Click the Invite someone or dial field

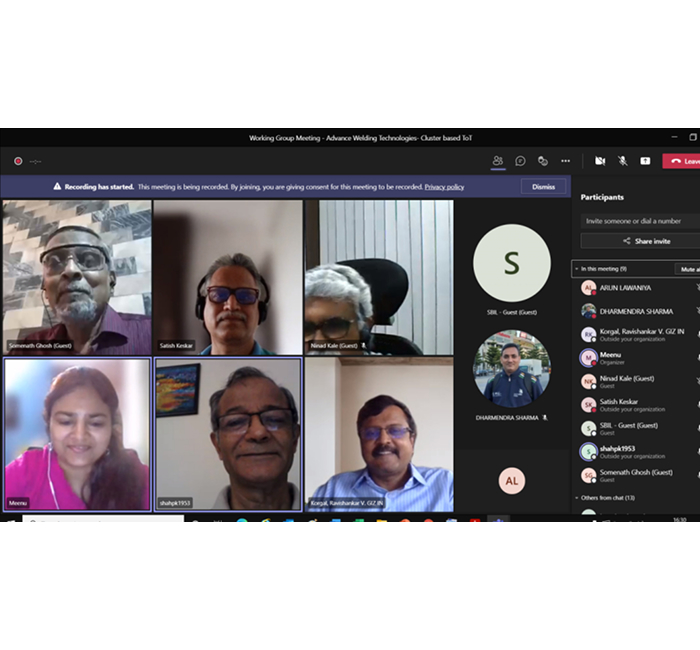pos(640,221)
